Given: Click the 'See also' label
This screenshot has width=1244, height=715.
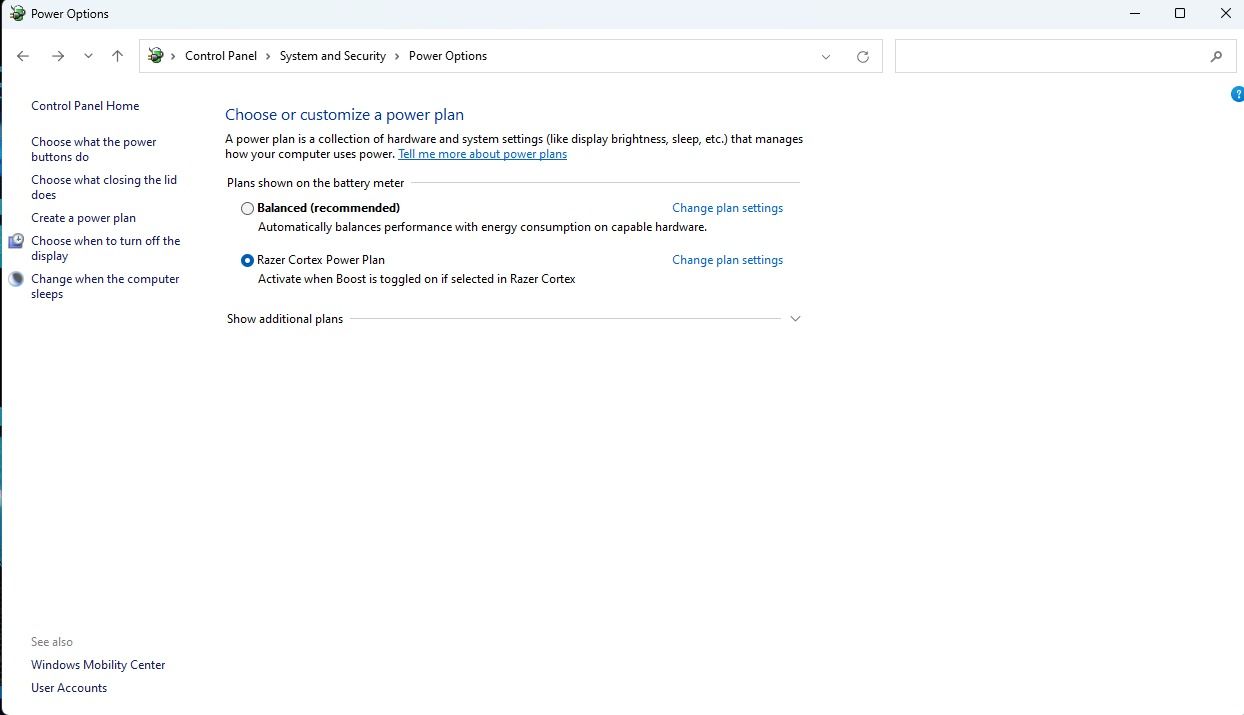Looking at the screenshot, I should click(52, 642).
